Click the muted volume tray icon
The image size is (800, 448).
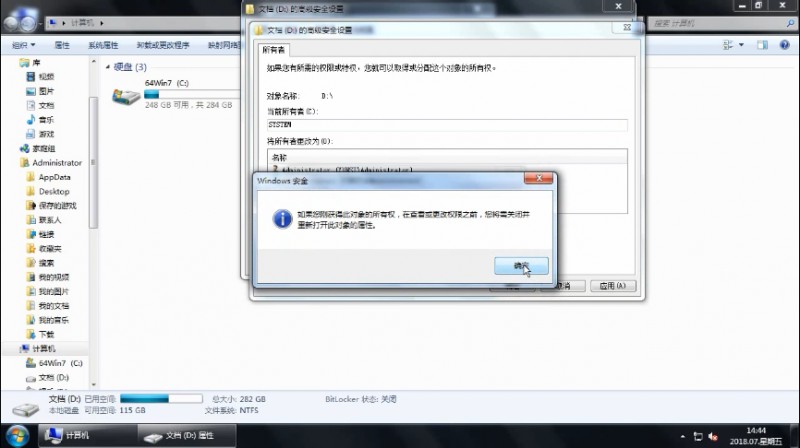(713, 437)
